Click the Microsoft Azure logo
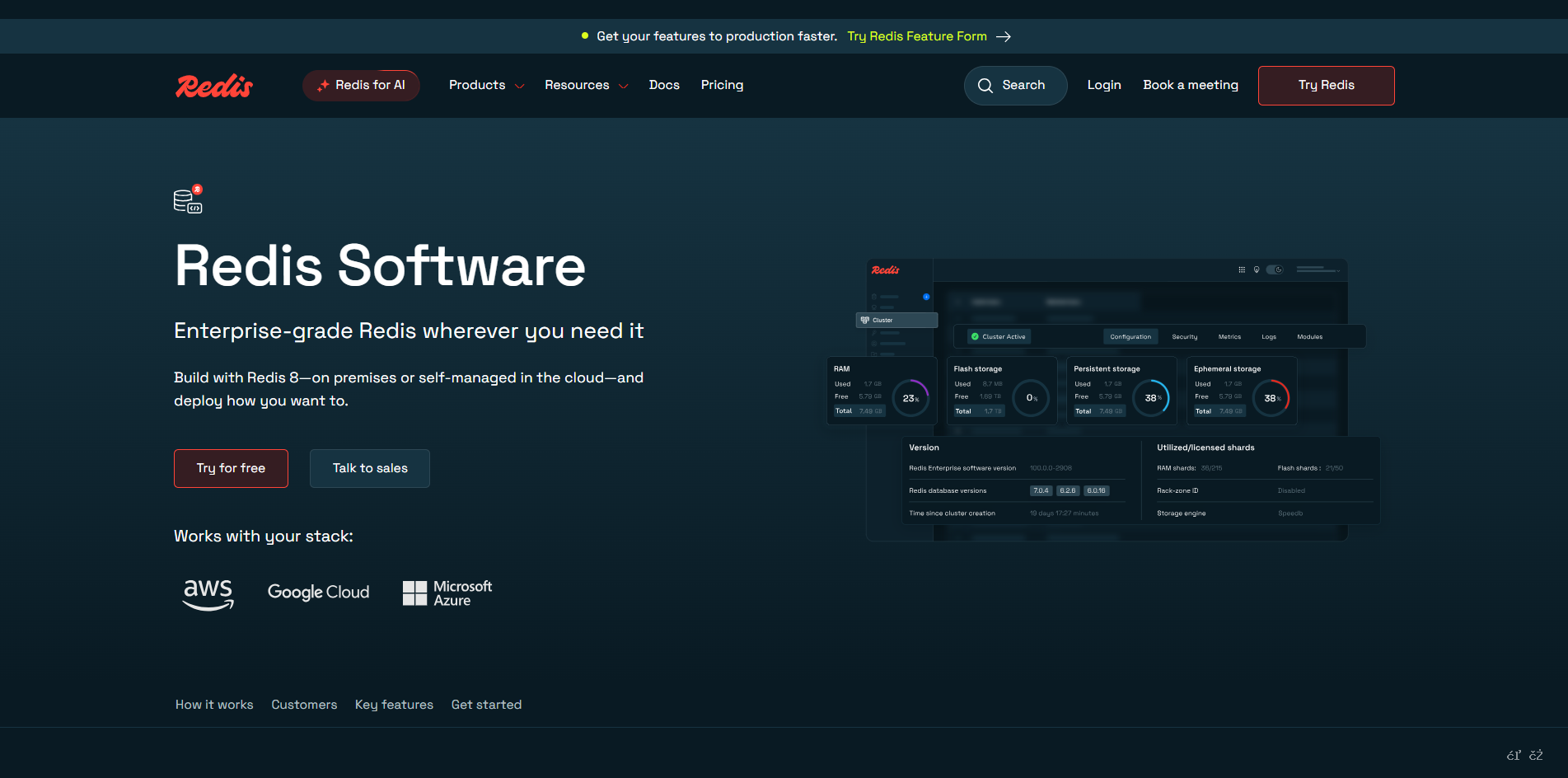The image size is (1568, 778). (447, 593)
